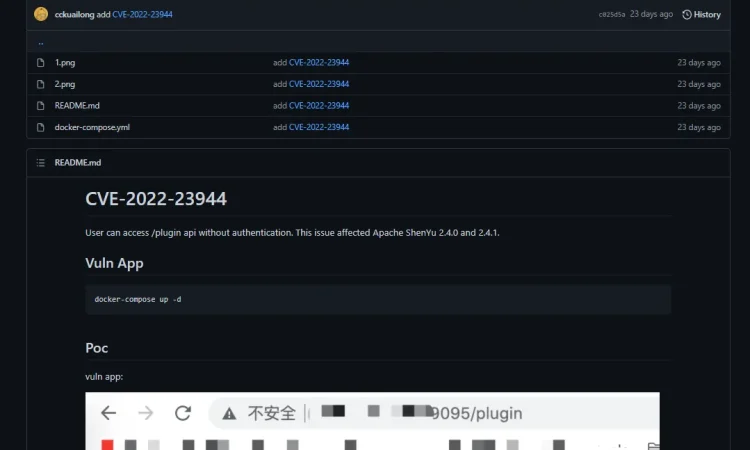Click the reload icon in embedded image
Screen dimensions: 750x450
(183, 413)
